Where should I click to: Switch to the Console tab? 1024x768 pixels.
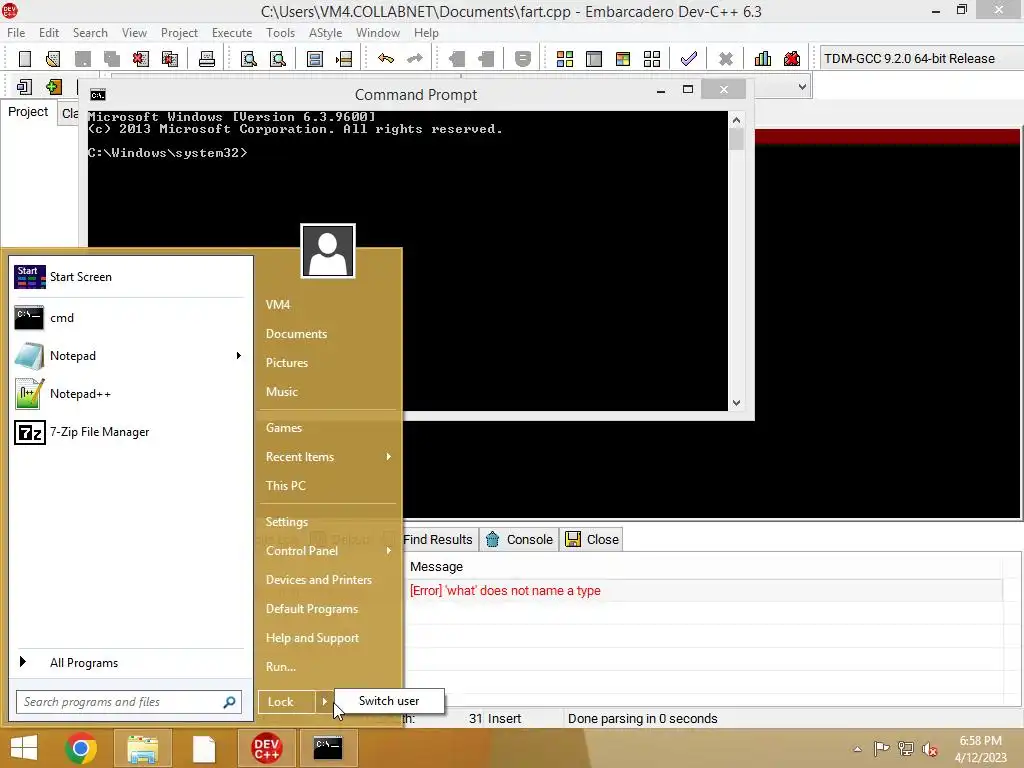pyautogui.click(x=520, y=539)
